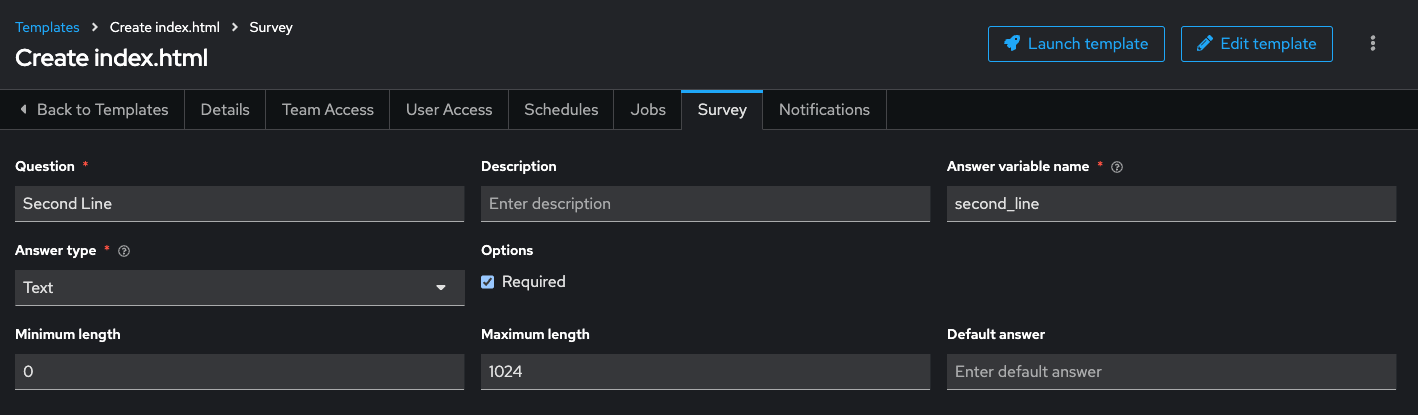
Task: Go back to Templates tab
Action: pyautogui.click(x=93, y=110)
